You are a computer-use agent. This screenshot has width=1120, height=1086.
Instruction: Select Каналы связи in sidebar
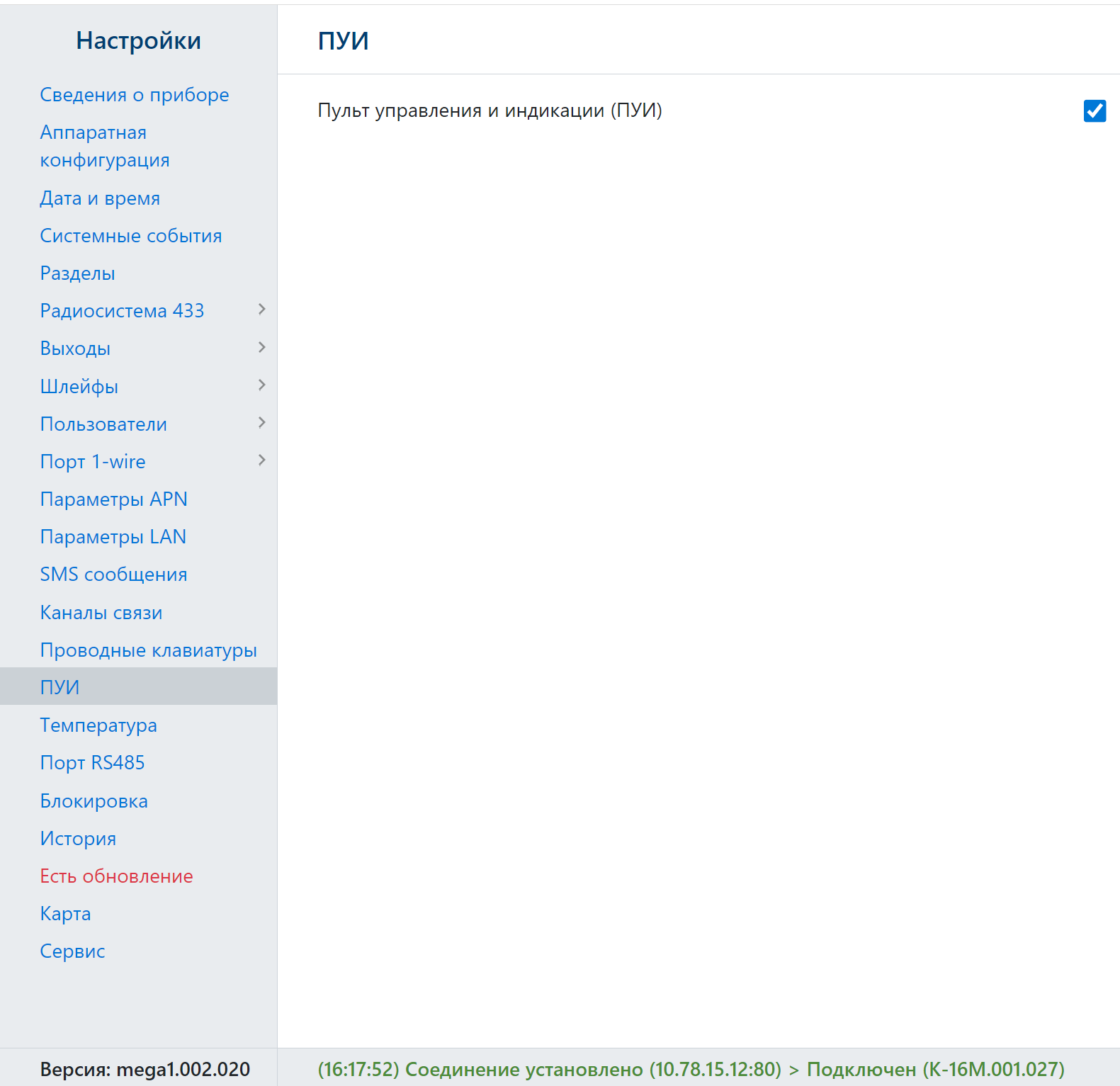coord(101,613)
